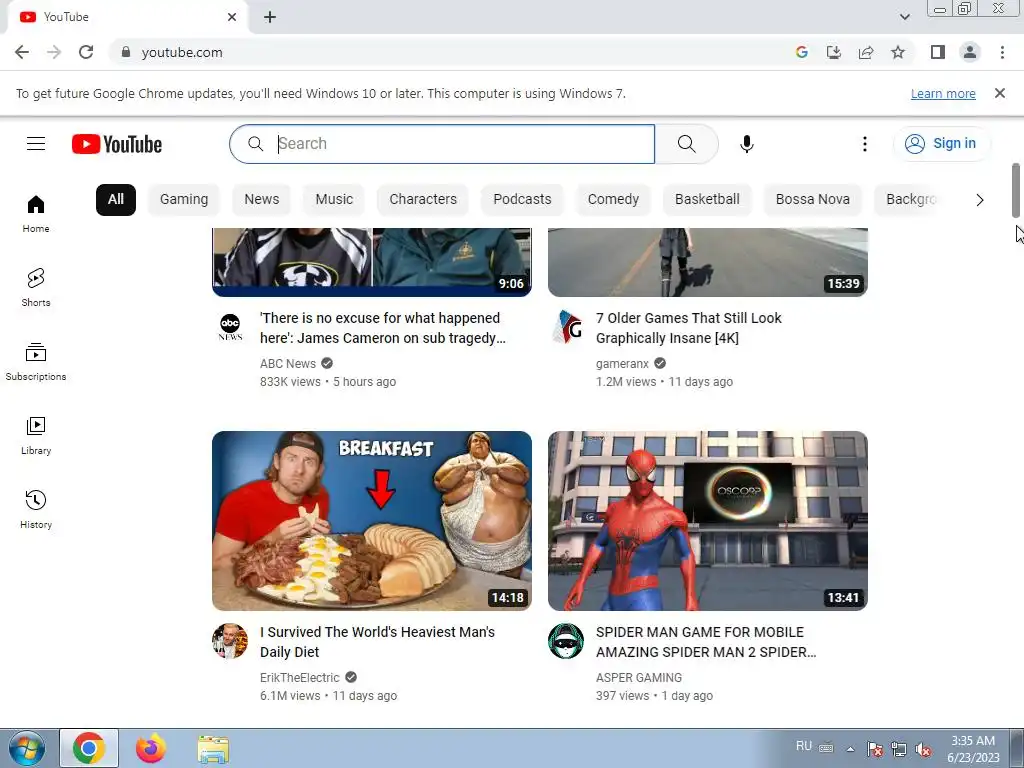Viewport: 1024px width, 768px height.
Task: Toggle the Chrome side panel
Action: [938, 52]
